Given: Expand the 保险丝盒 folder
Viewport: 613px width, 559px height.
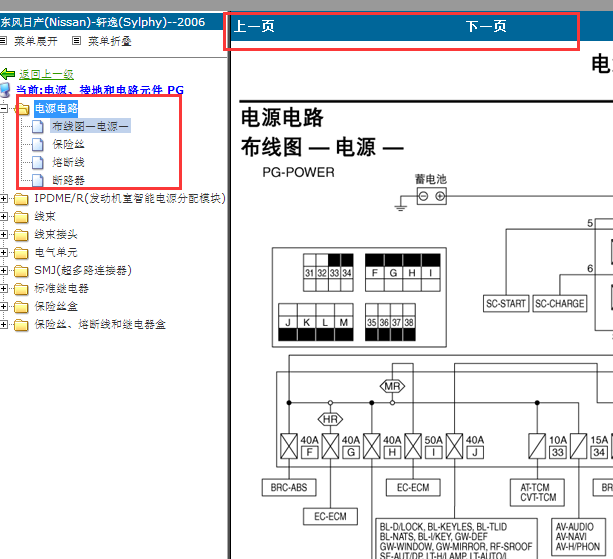Looking at the screenshot, I should tap(4, 306).
